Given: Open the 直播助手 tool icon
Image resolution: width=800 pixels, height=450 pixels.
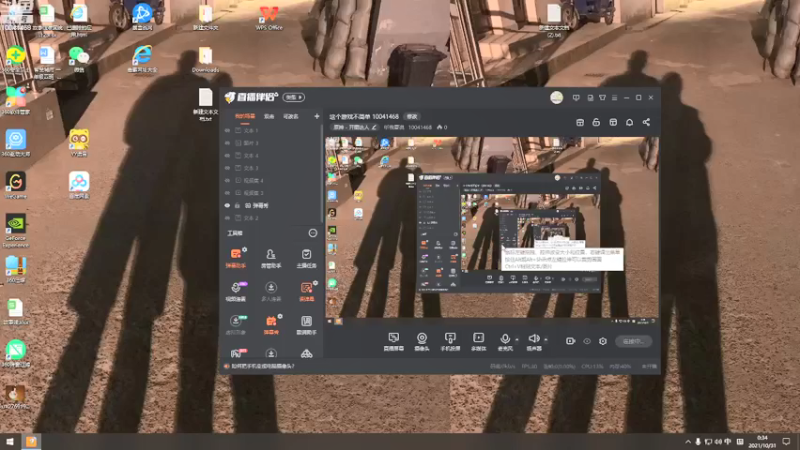Looking at the screenshot, I should pos(306,324).
